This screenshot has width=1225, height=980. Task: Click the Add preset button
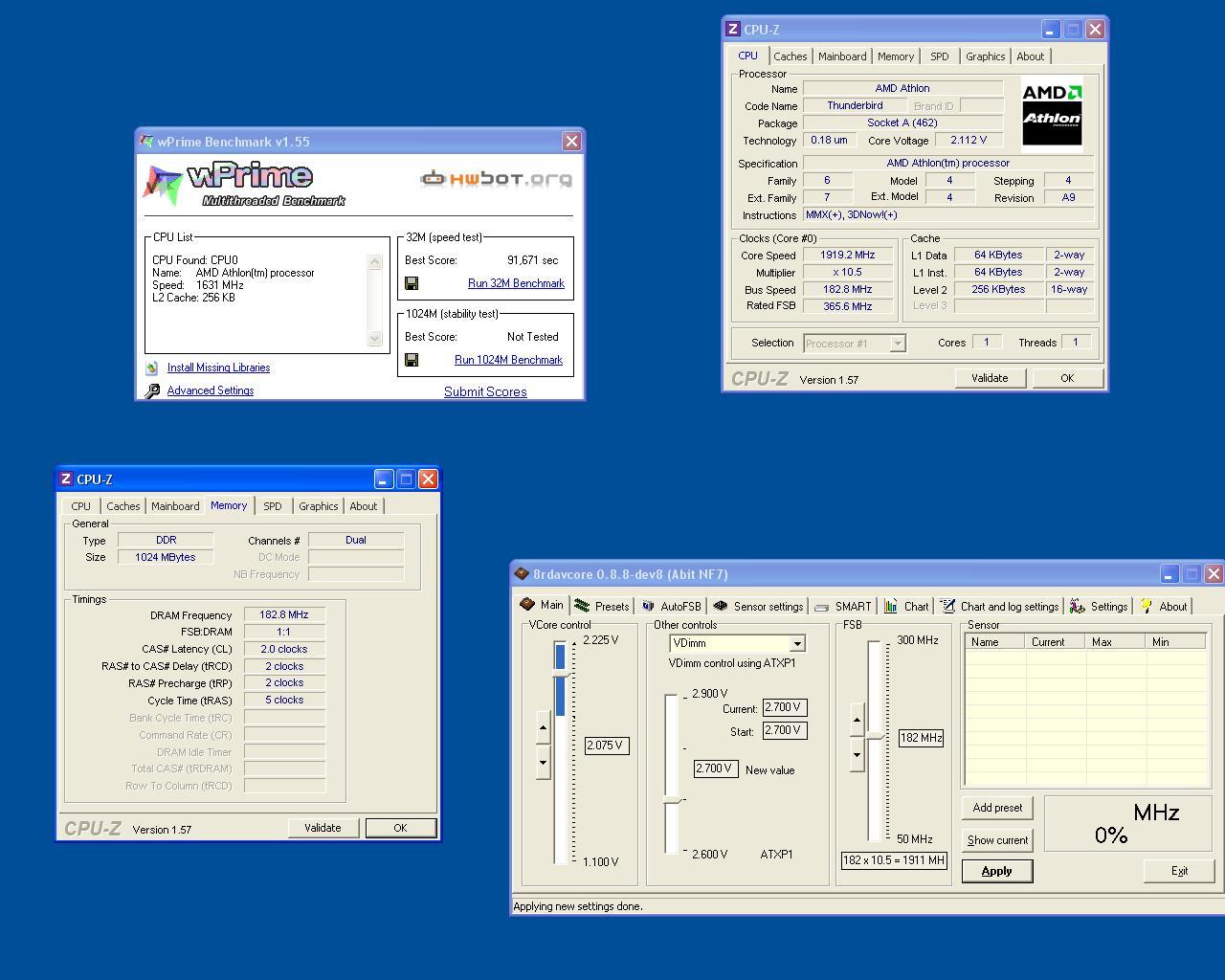(997, 808)
